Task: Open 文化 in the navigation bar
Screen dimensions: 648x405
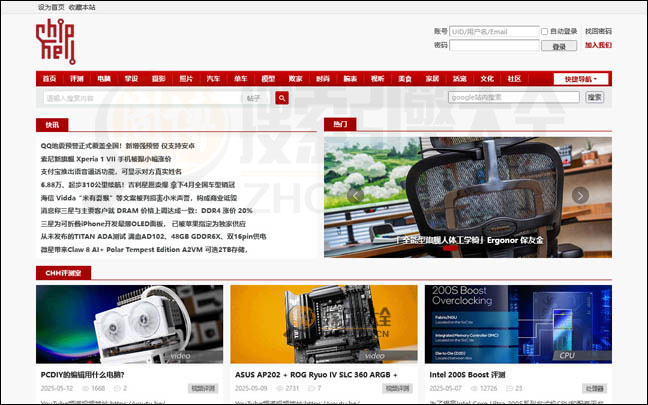Action: (x=487, y=79)
